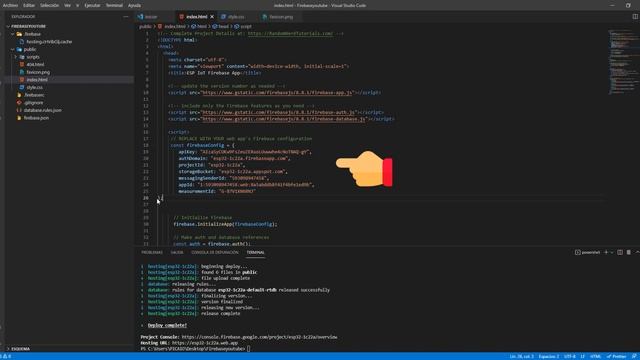Open the Archivo menu
Screen dimensions: 640x360
[10, 5]
